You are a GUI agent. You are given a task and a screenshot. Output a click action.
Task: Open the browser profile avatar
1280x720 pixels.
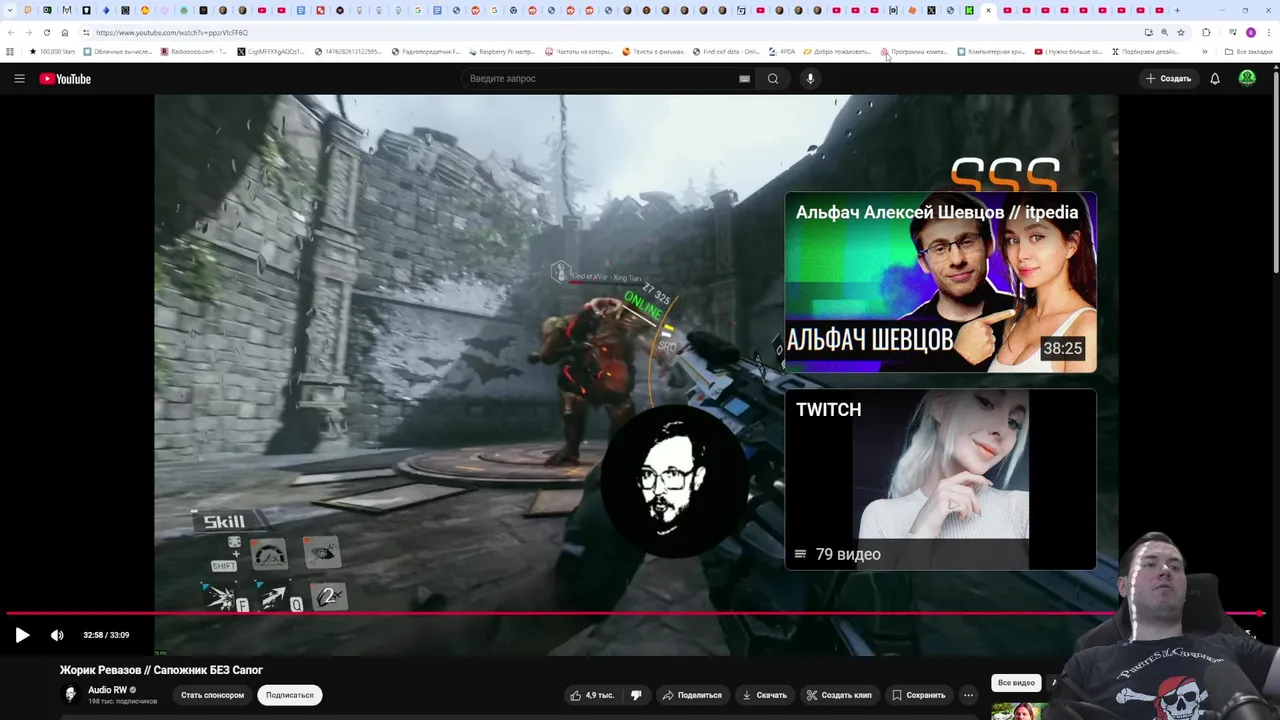pyautogui.click(x=1250, y=32)
